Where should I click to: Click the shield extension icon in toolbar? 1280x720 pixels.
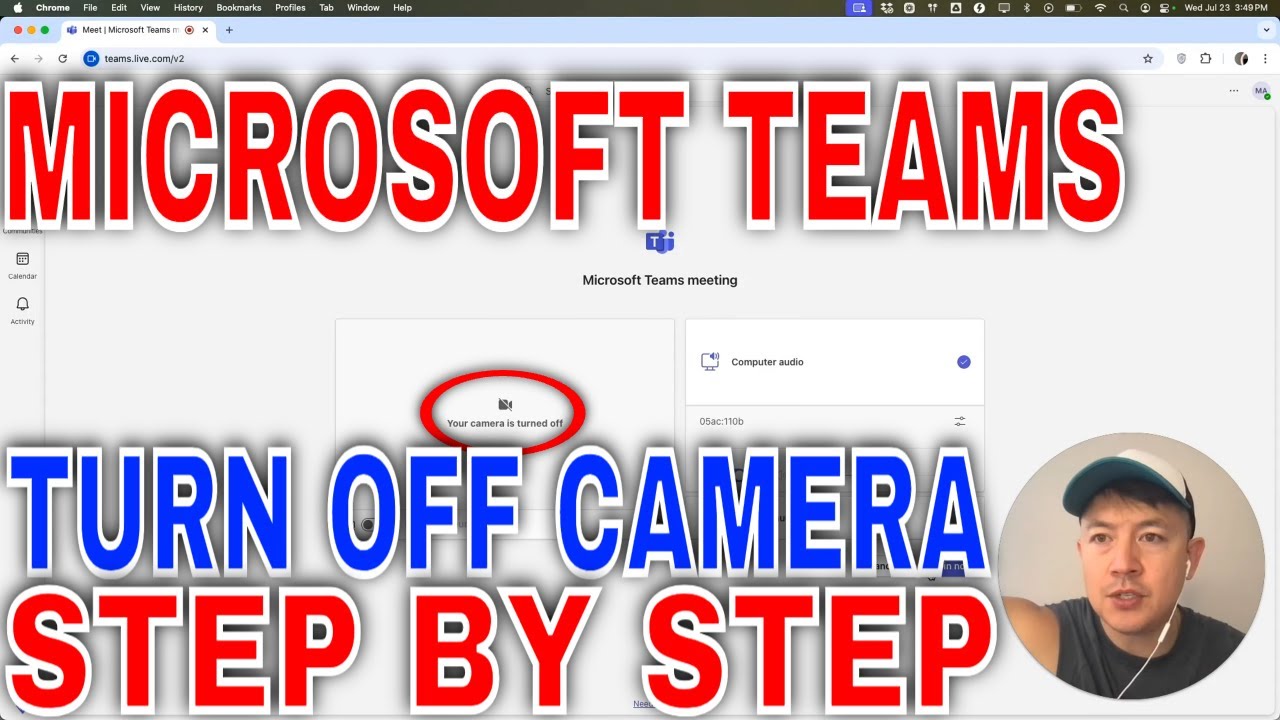coord(1181,59)
